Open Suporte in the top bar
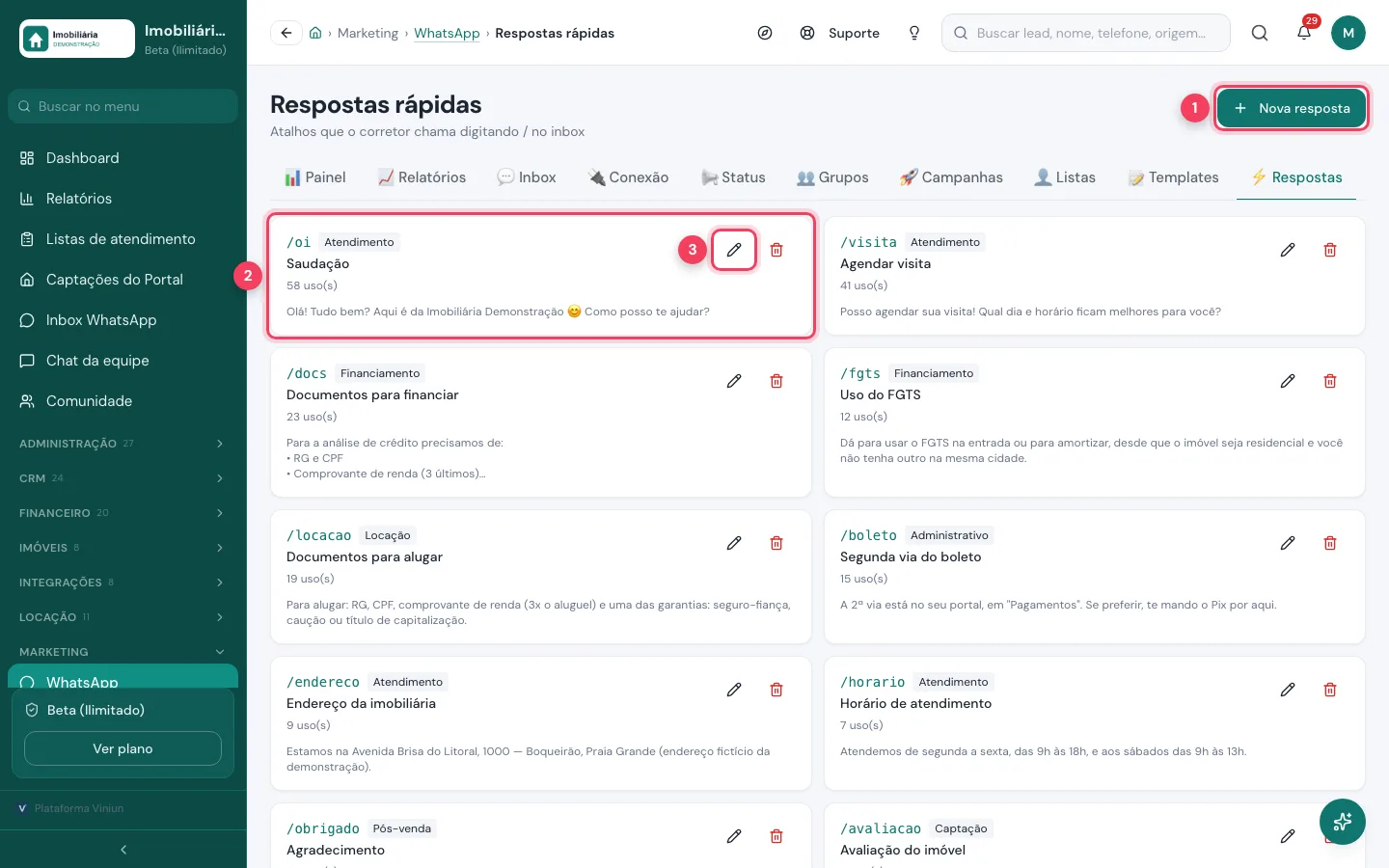Image resolution: width=1389 pixels, height=868 pixels. [x=840, y=33]
